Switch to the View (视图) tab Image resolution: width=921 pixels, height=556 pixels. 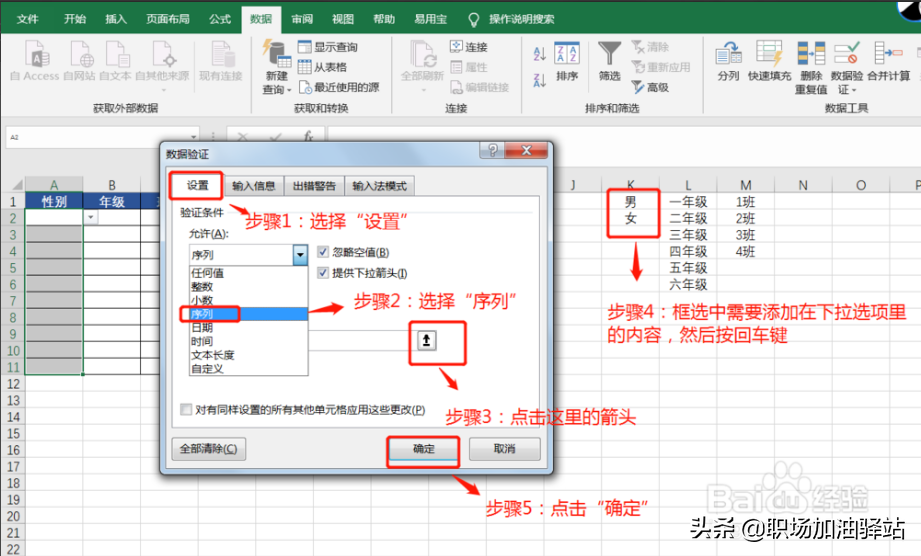click(343, 19)
